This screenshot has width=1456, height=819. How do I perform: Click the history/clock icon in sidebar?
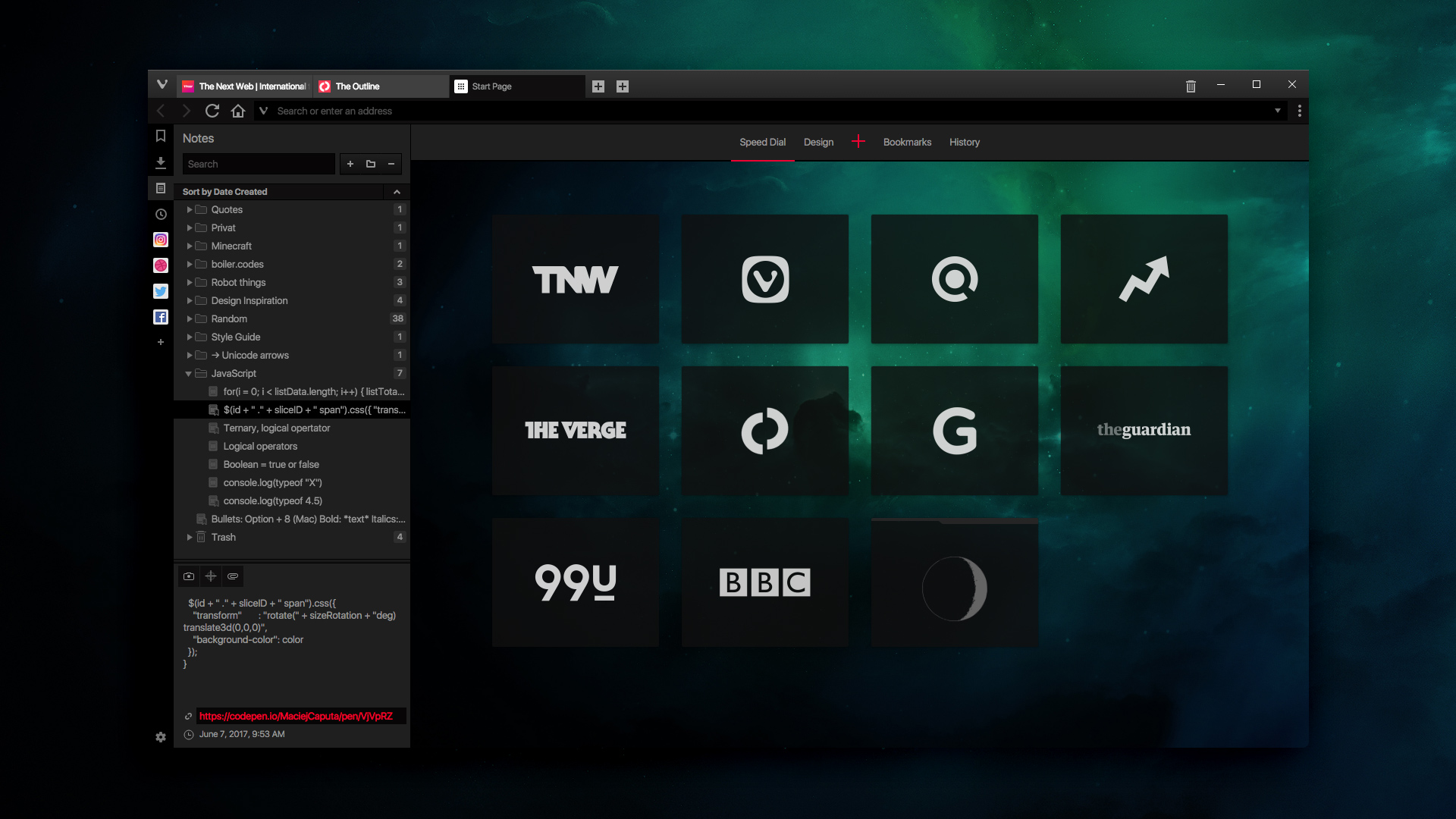pyautogui.click(x=160, y=214)
